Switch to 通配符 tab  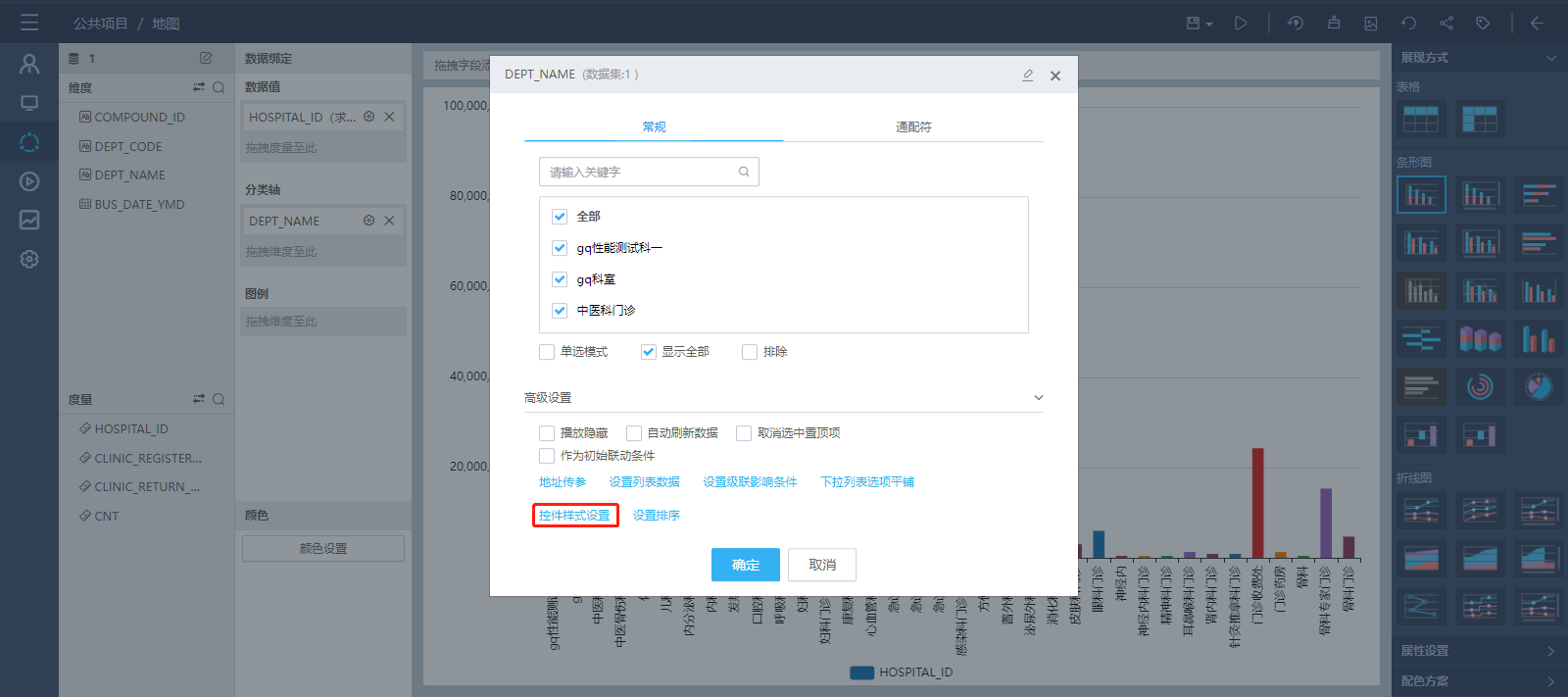click(913, 127)
